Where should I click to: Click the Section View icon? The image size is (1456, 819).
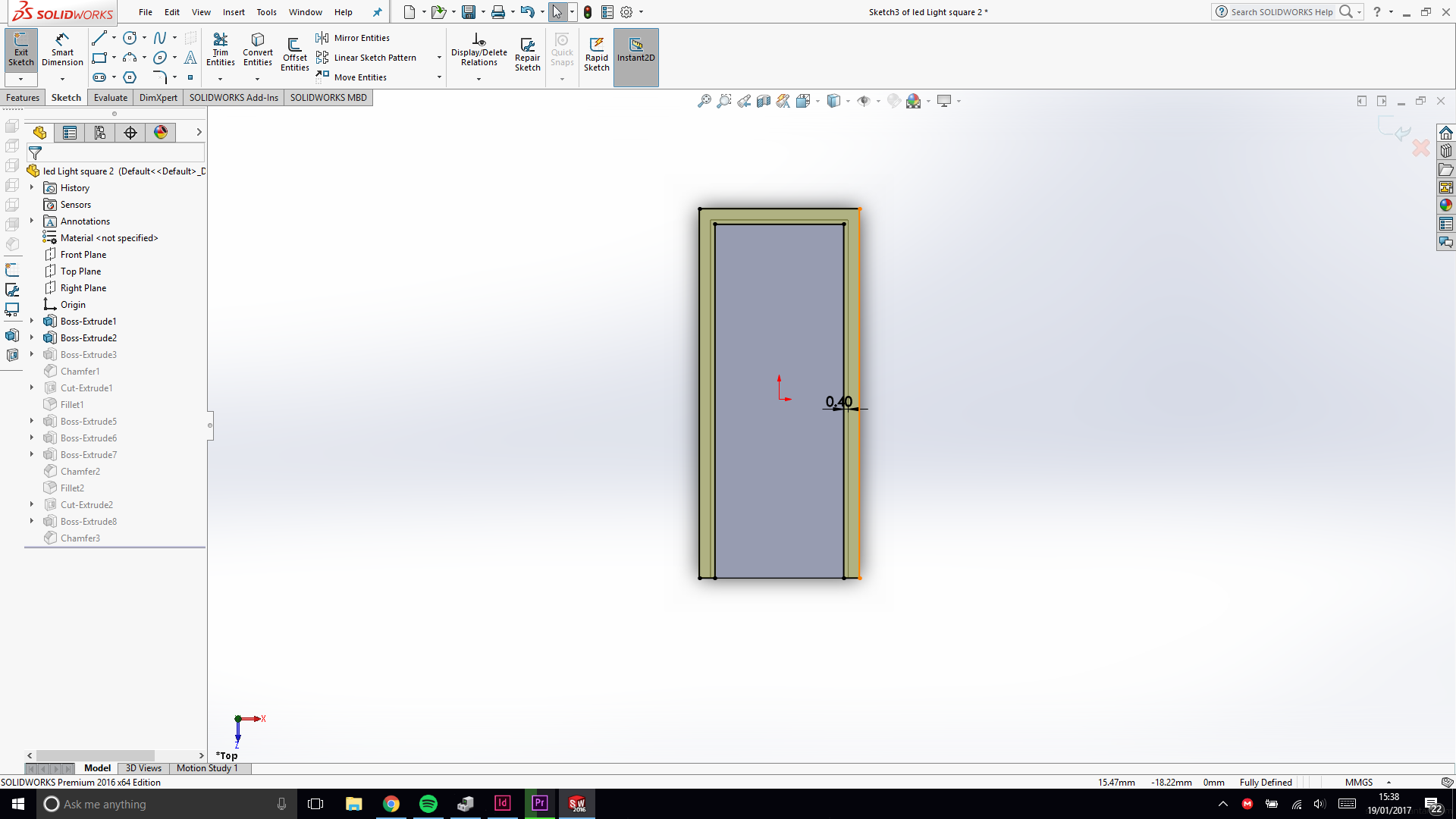764,101
